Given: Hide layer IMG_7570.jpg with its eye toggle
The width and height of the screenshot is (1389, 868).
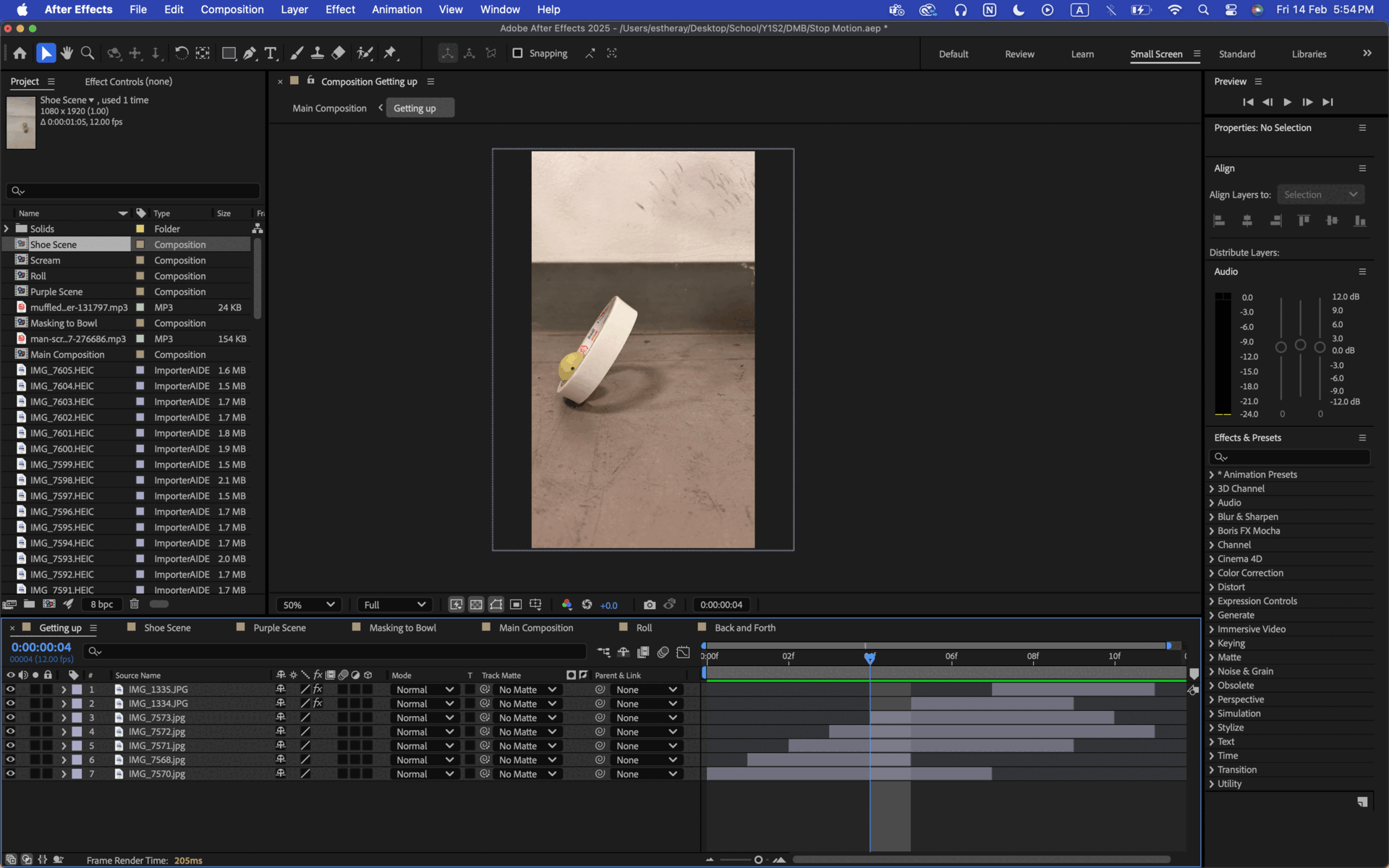Looking at the screenshot, I should (10, 773).
